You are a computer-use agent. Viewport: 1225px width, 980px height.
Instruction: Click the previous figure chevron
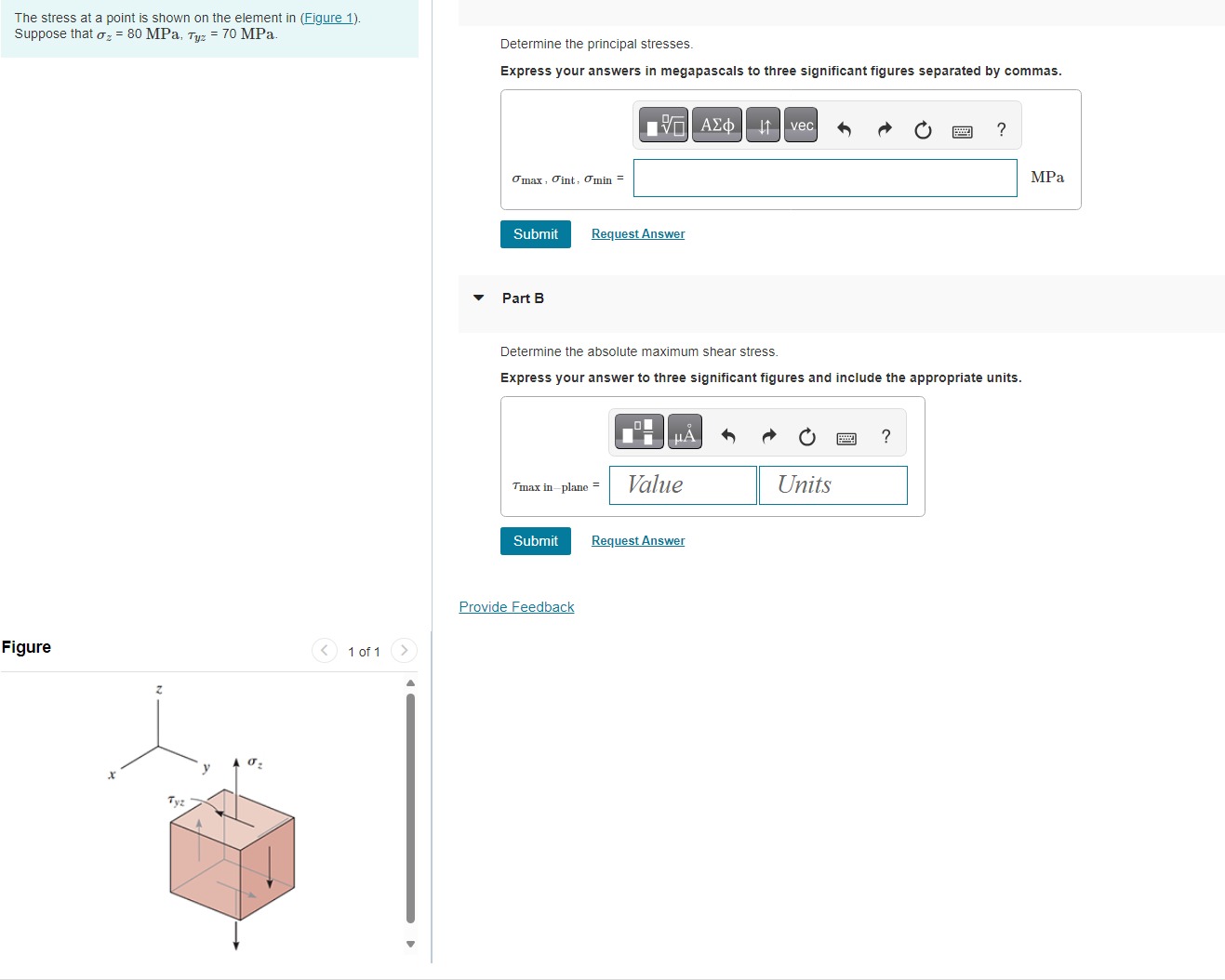[x=324, y=651]
